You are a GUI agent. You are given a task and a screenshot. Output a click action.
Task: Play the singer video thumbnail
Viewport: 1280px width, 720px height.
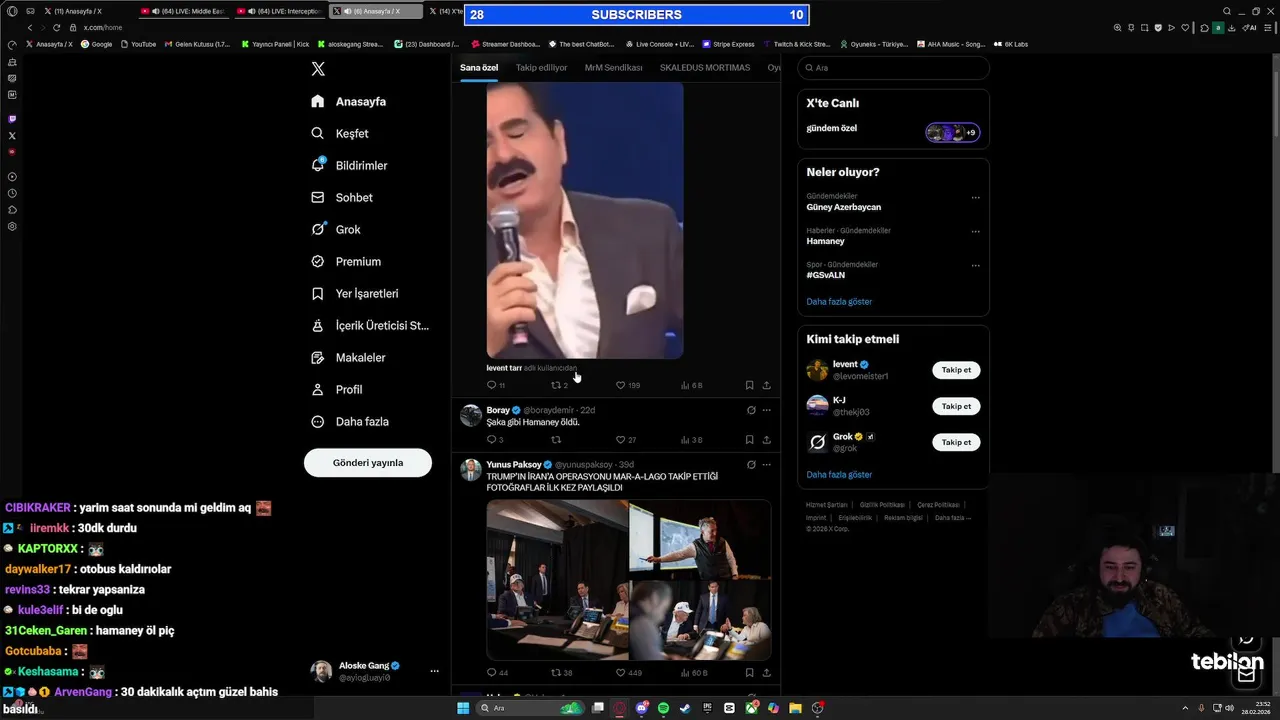585,220
